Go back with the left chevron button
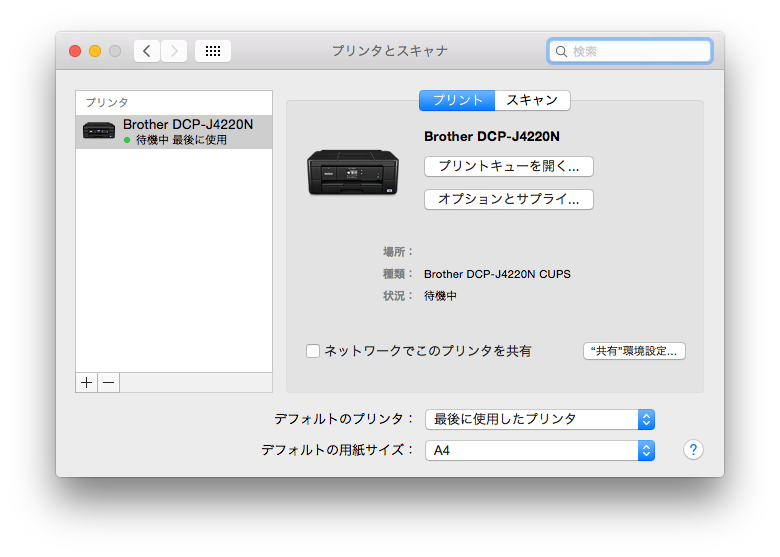Image resolution: width=780 pixels, height=557 pixels. [147, 51]
